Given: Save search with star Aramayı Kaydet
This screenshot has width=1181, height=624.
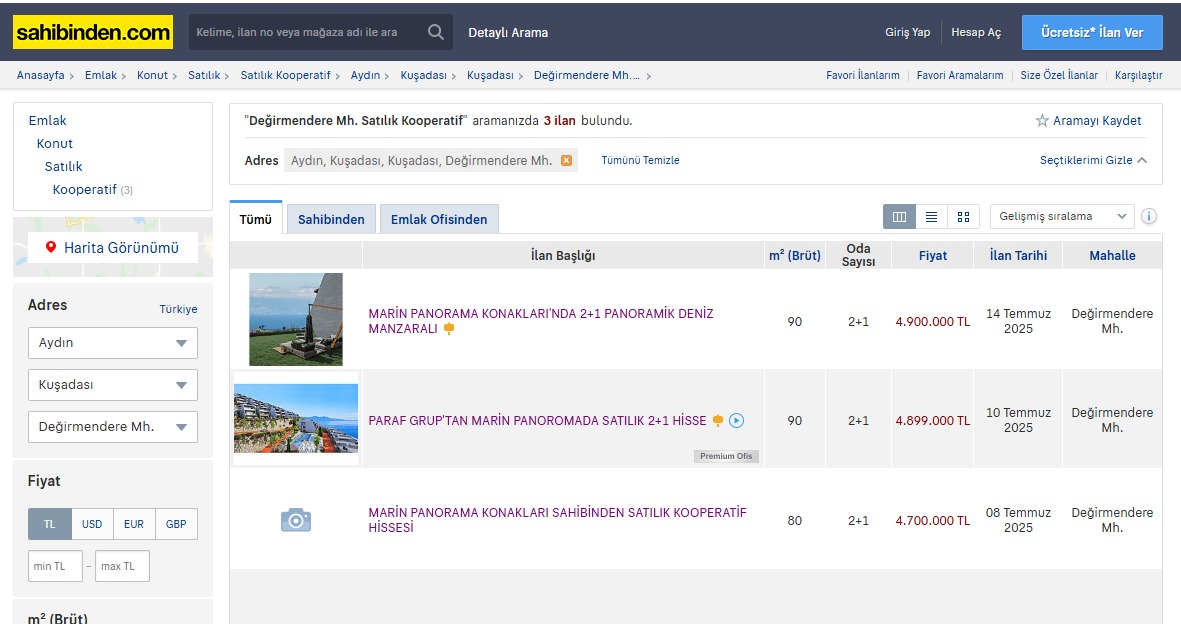Looking at the screenshot, I should 1088,120.
